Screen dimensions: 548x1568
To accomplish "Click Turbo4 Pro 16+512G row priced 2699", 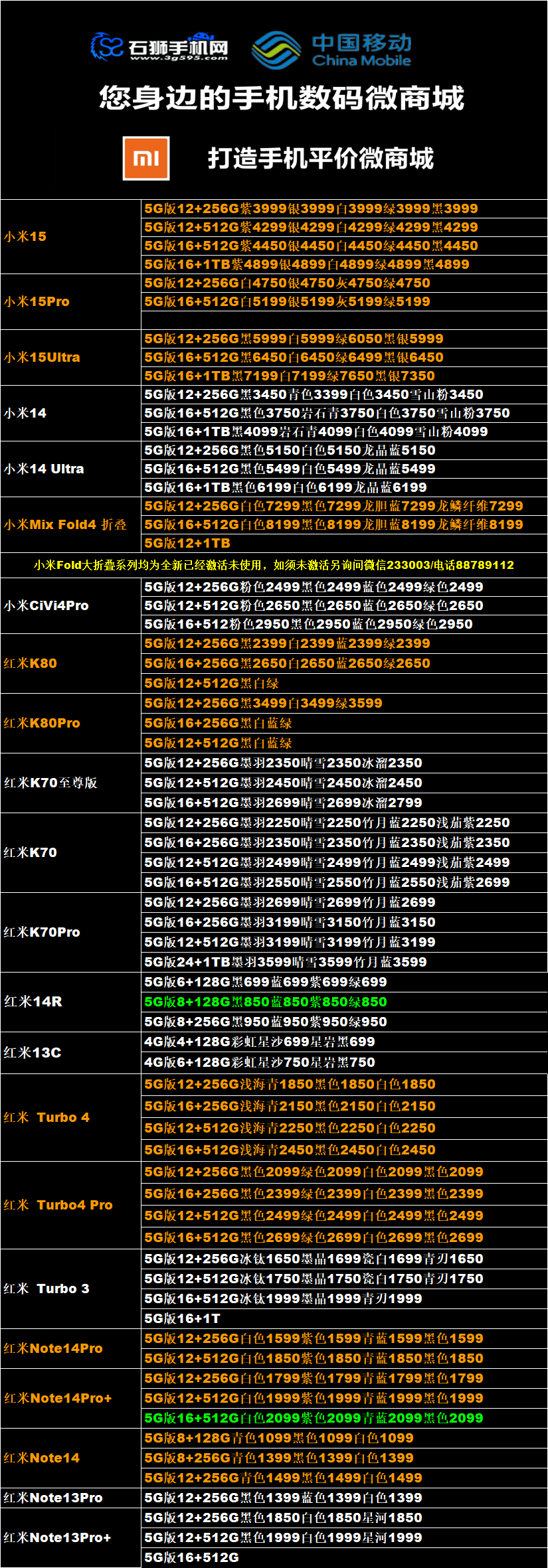I will (x=344, y=1237).
